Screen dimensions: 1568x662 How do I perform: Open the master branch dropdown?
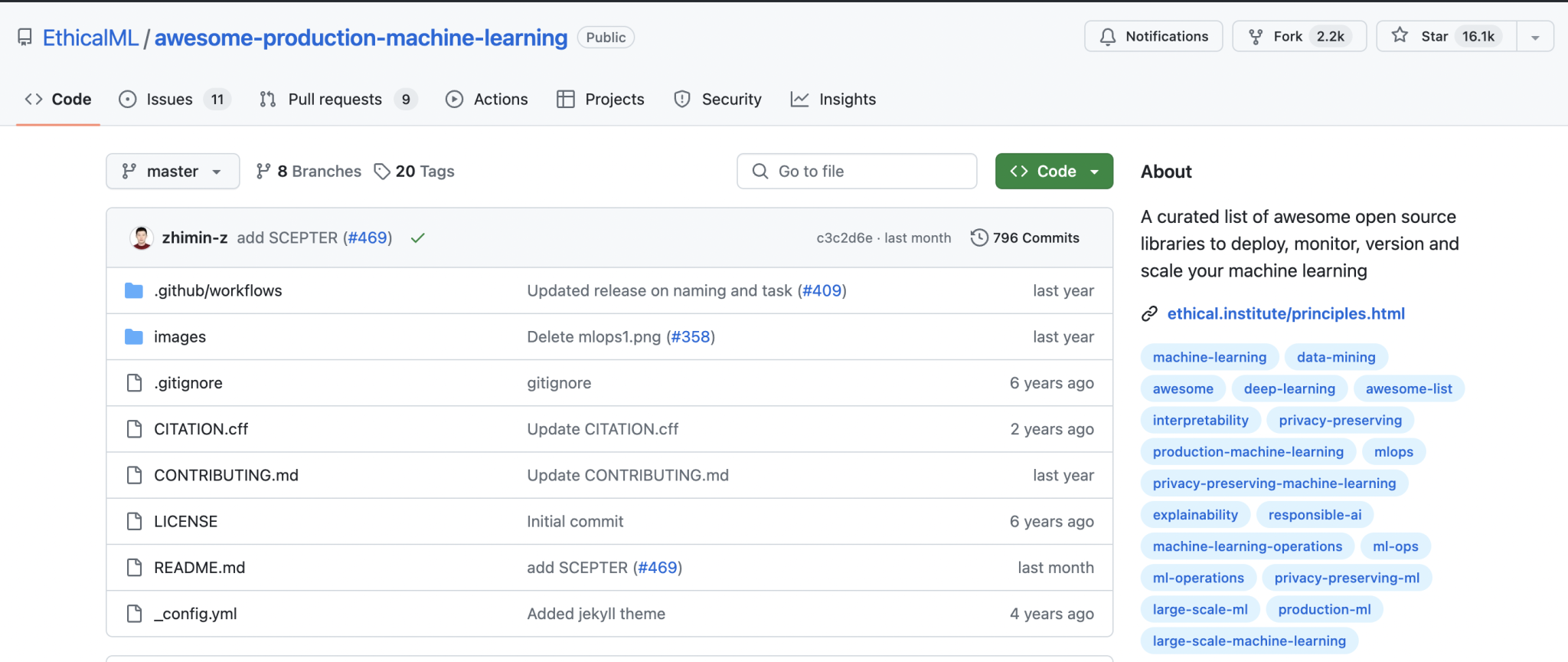(172, 171)
